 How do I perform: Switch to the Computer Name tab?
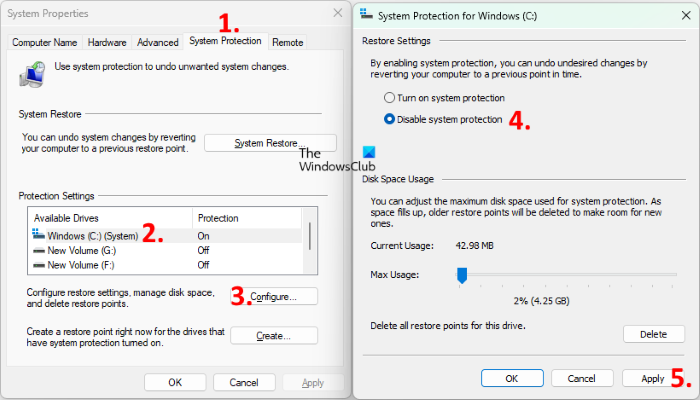(x=45, y=43)
